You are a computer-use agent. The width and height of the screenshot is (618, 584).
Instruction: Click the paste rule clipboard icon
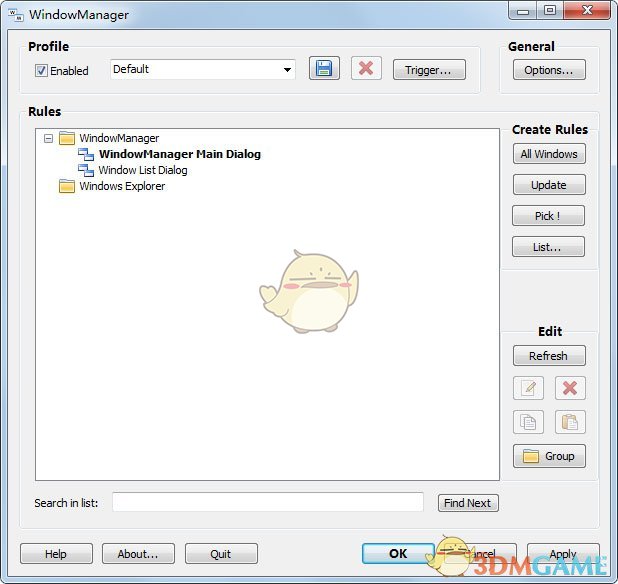[x=570, y=422]
